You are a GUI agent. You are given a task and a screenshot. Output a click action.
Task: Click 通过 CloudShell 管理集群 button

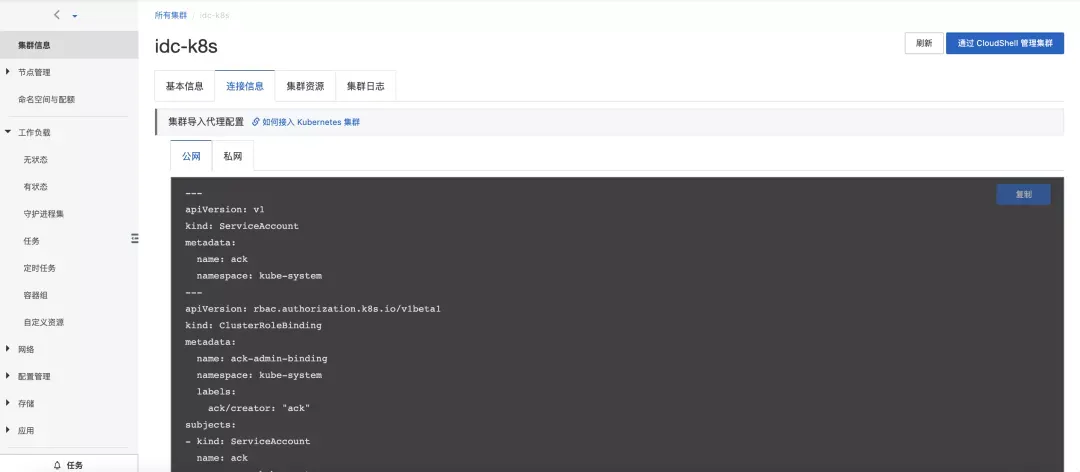pos(1005,43)
